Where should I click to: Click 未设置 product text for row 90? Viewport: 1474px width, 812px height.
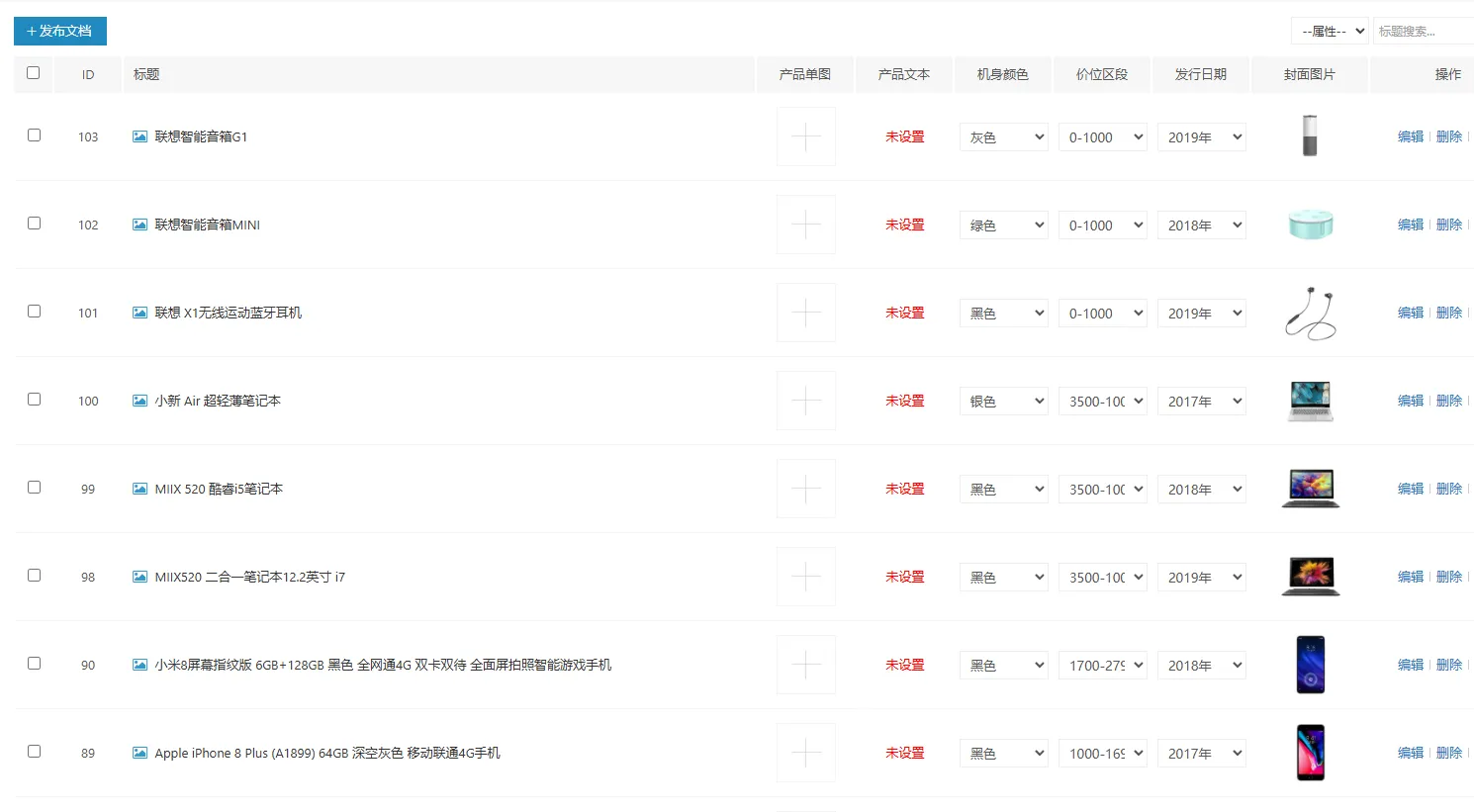905,665
